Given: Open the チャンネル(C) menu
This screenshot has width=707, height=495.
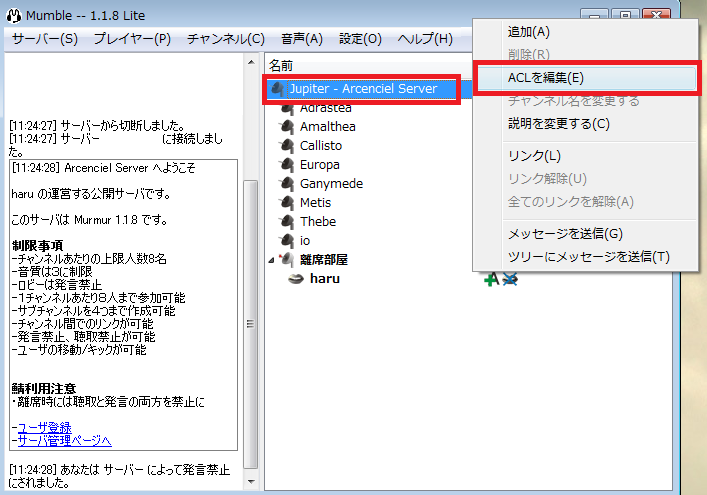Looking at the screenshot, I should coord(226,39).
